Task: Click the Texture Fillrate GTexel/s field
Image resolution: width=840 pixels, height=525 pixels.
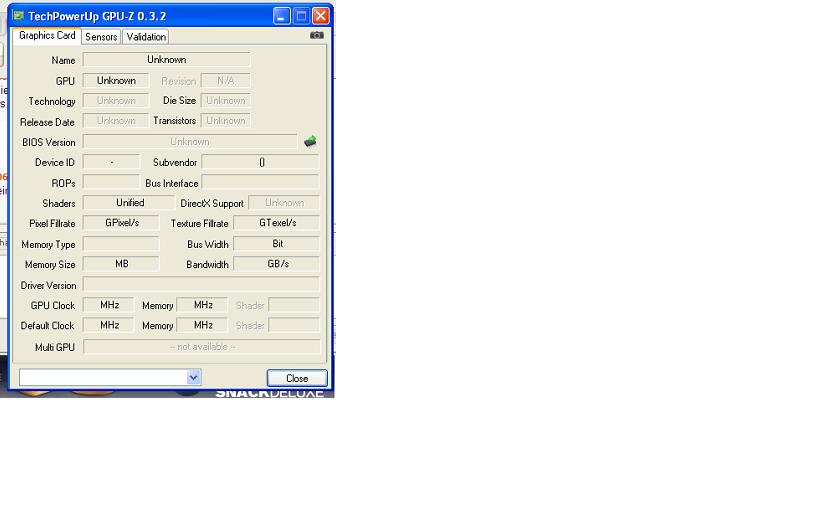Action: click(276, 223)
